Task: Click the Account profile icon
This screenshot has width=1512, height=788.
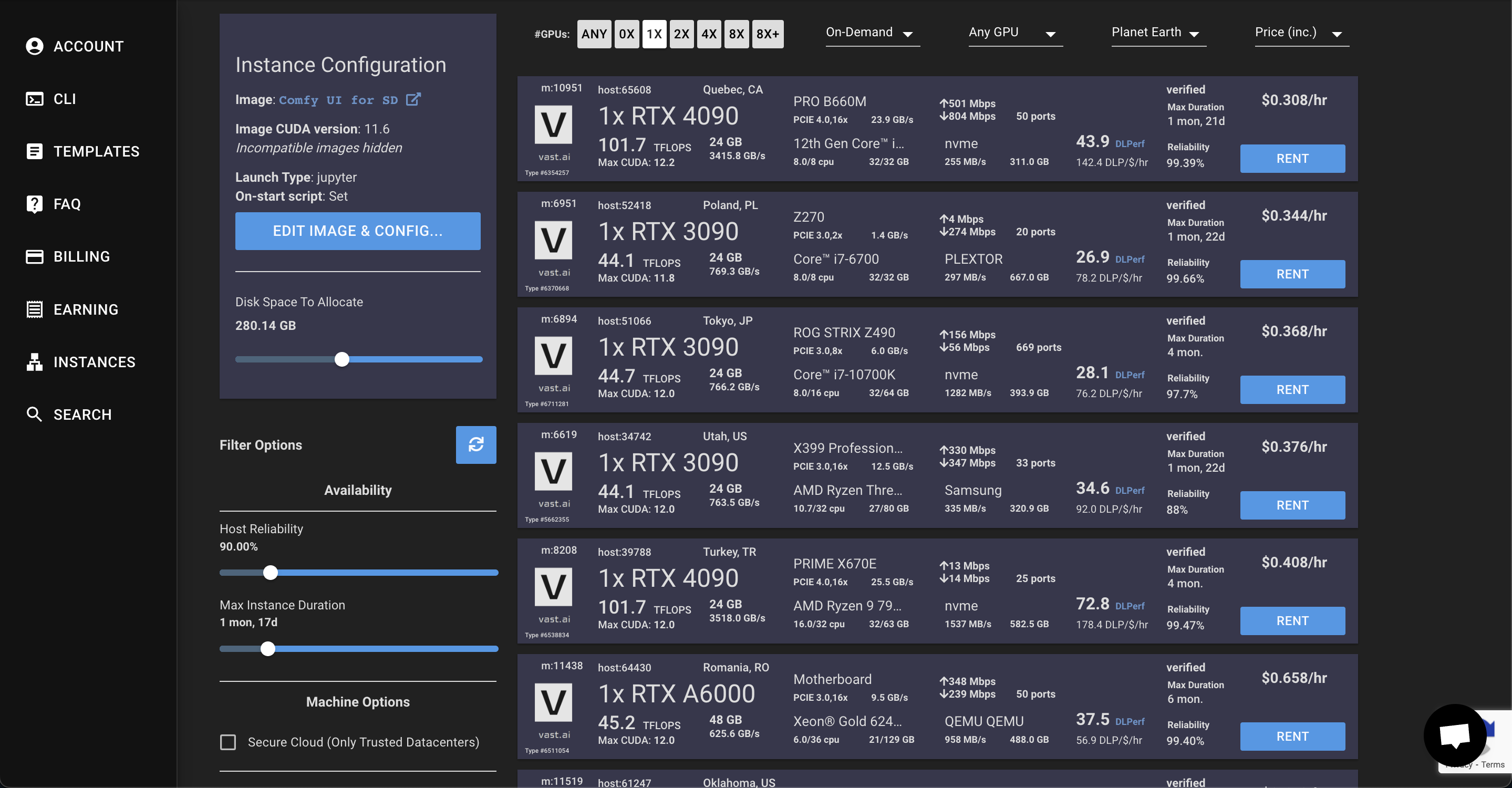Action: 34,46
